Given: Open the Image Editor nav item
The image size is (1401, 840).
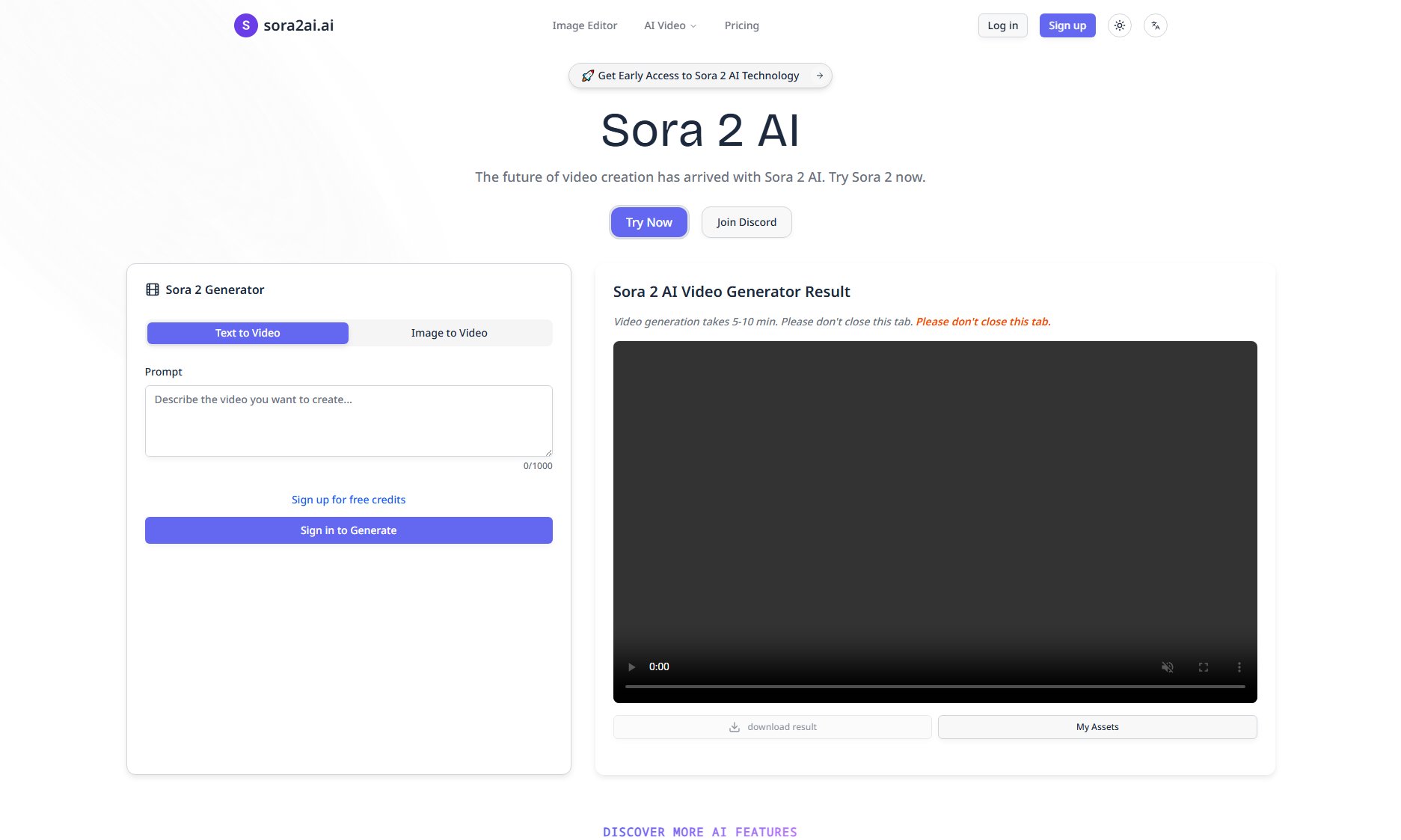Looking at the screenshot, I should pyautogui.click(x=584, y=25).
